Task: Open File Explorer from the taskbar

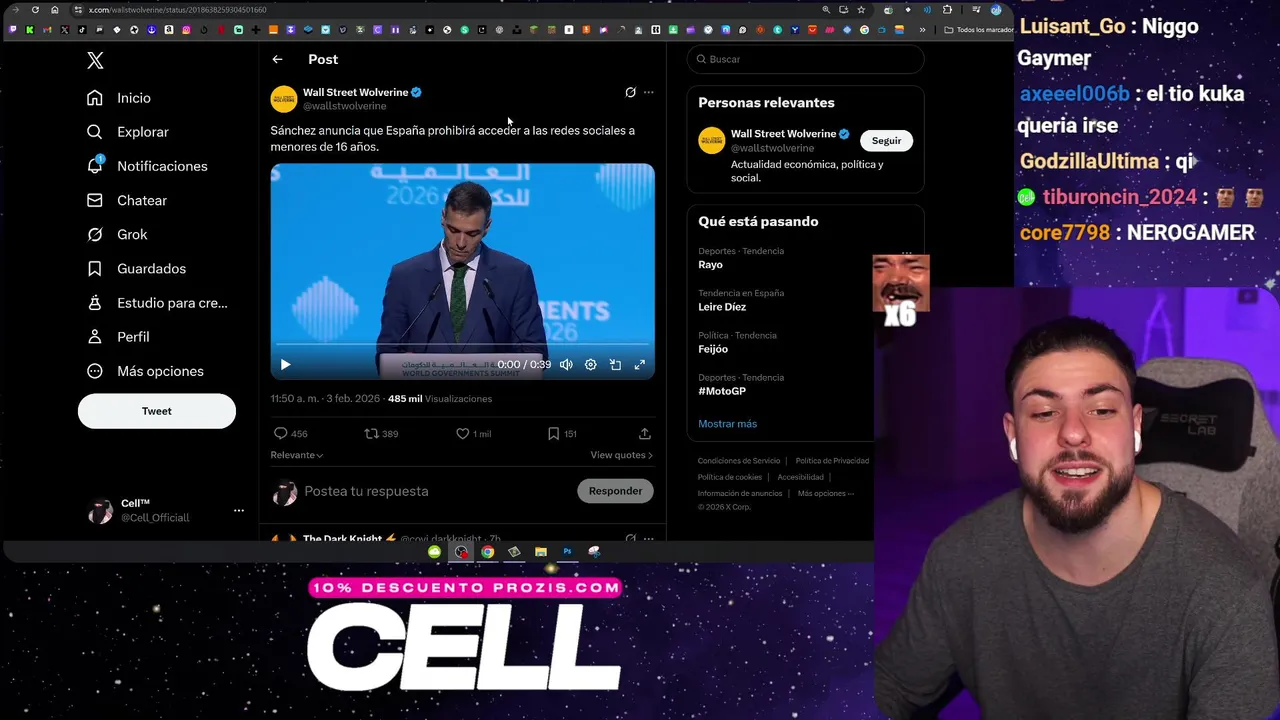Action: click(541, 552)
